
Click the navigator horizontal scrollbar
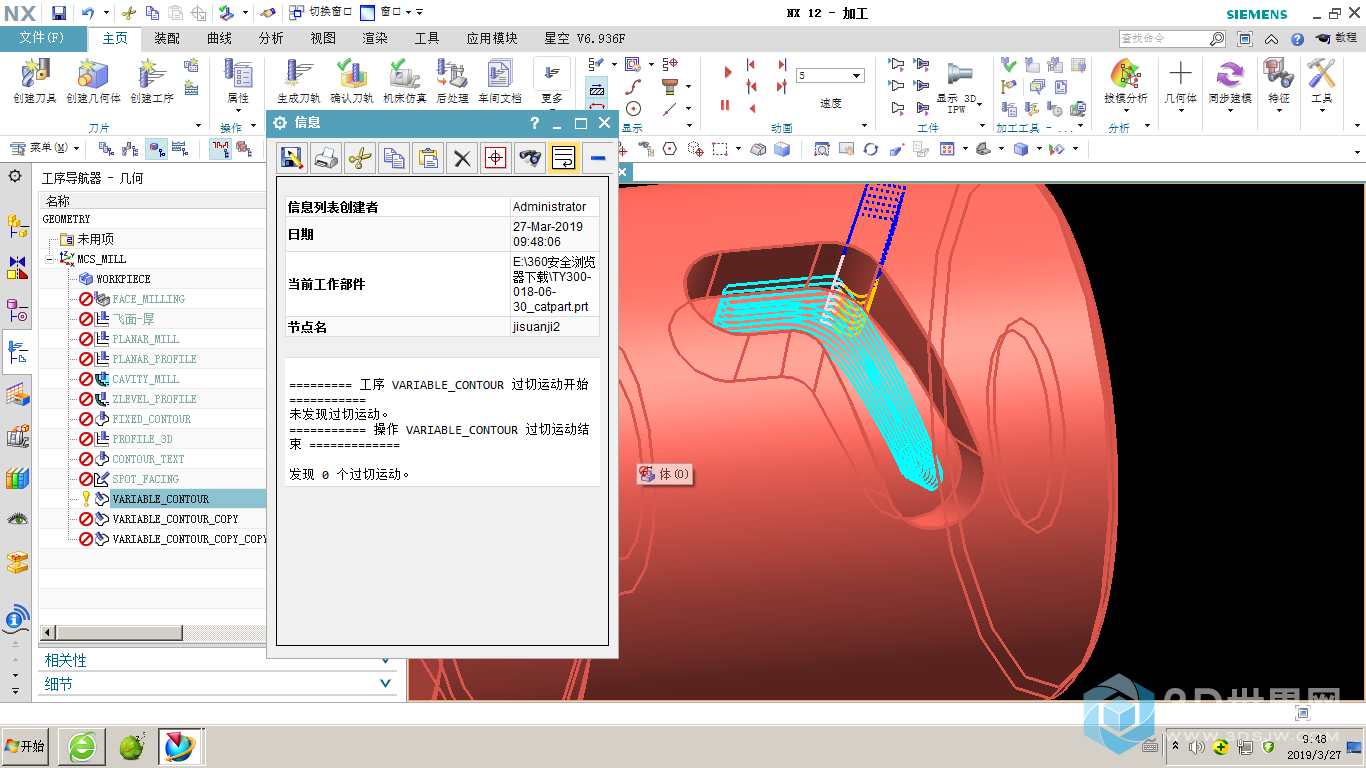(118, 633)
